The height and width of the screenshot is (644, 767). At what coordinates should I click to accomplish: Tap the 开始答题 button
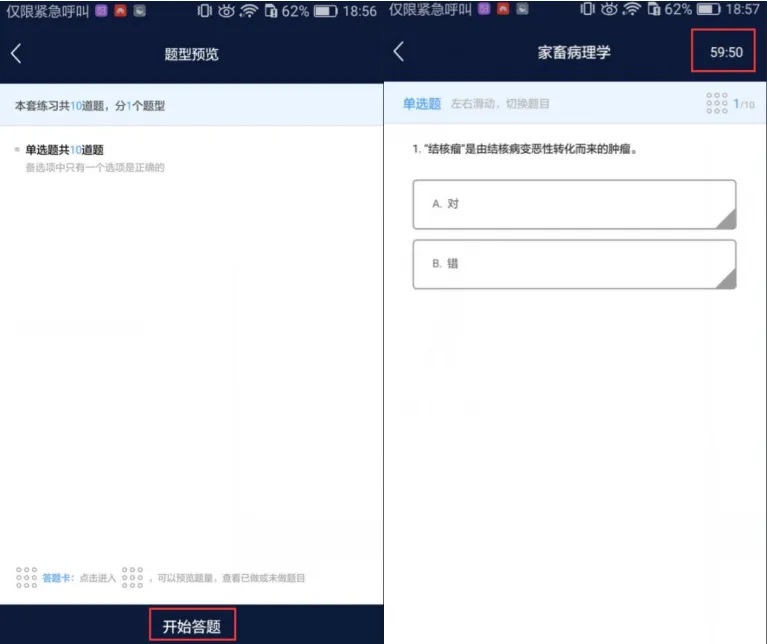point(192,626)
